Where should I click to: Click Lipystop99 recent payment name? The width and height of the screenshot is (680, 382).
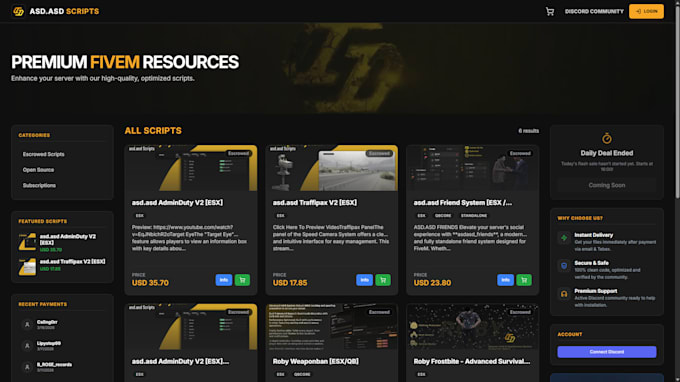[49, 343]
